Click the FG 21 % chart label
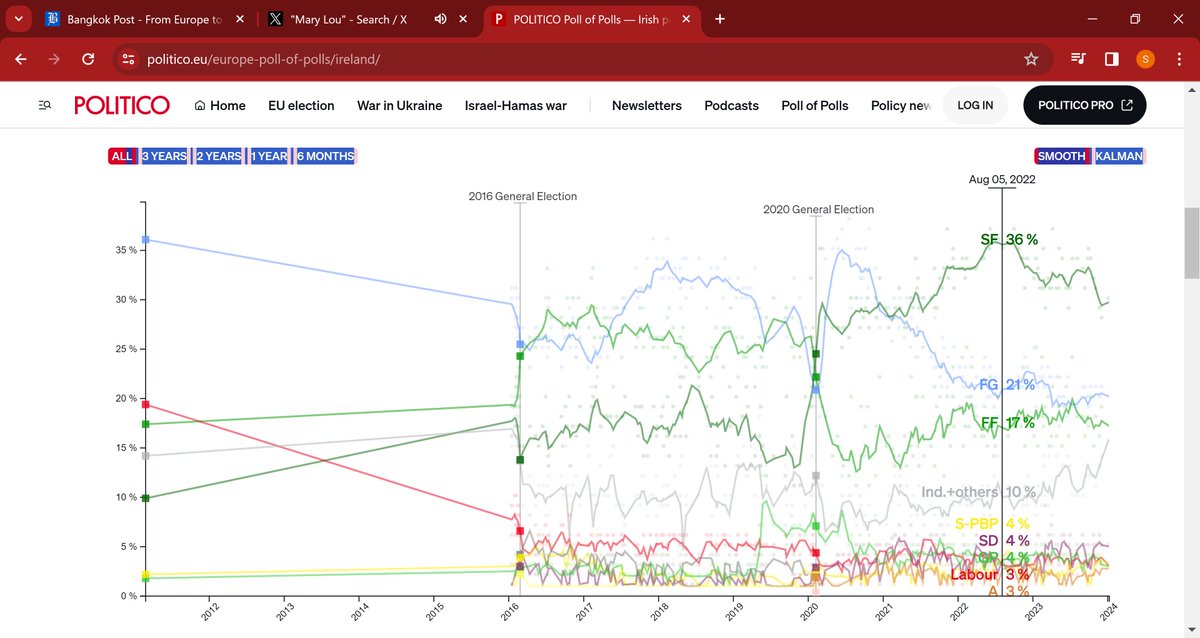Image resolution: width=1200 pixels, height=638 pixels. tap(1007, 385)
